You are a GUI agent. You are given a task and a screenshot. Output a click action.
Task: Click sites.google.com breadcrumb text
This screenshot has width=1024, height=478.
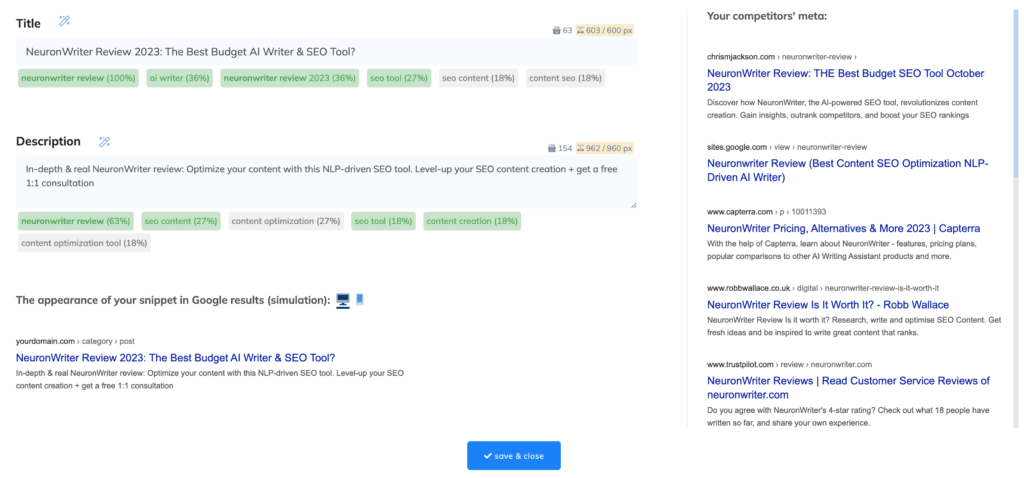(787, 147)
